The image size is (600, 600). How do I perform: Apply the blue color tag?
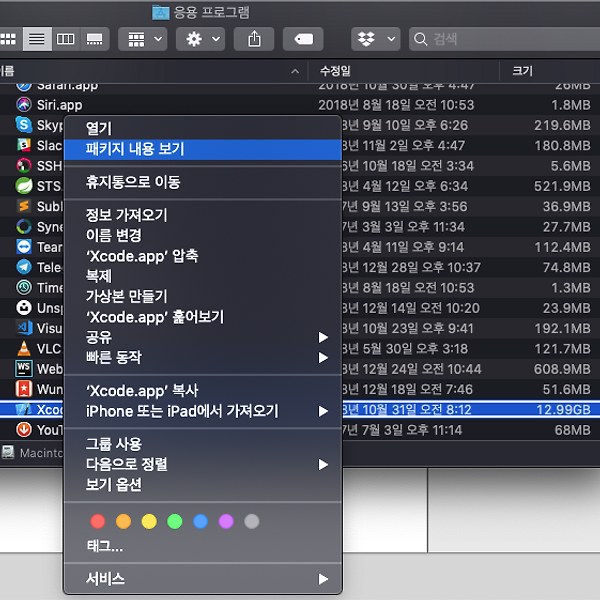[x=200, y=521]
